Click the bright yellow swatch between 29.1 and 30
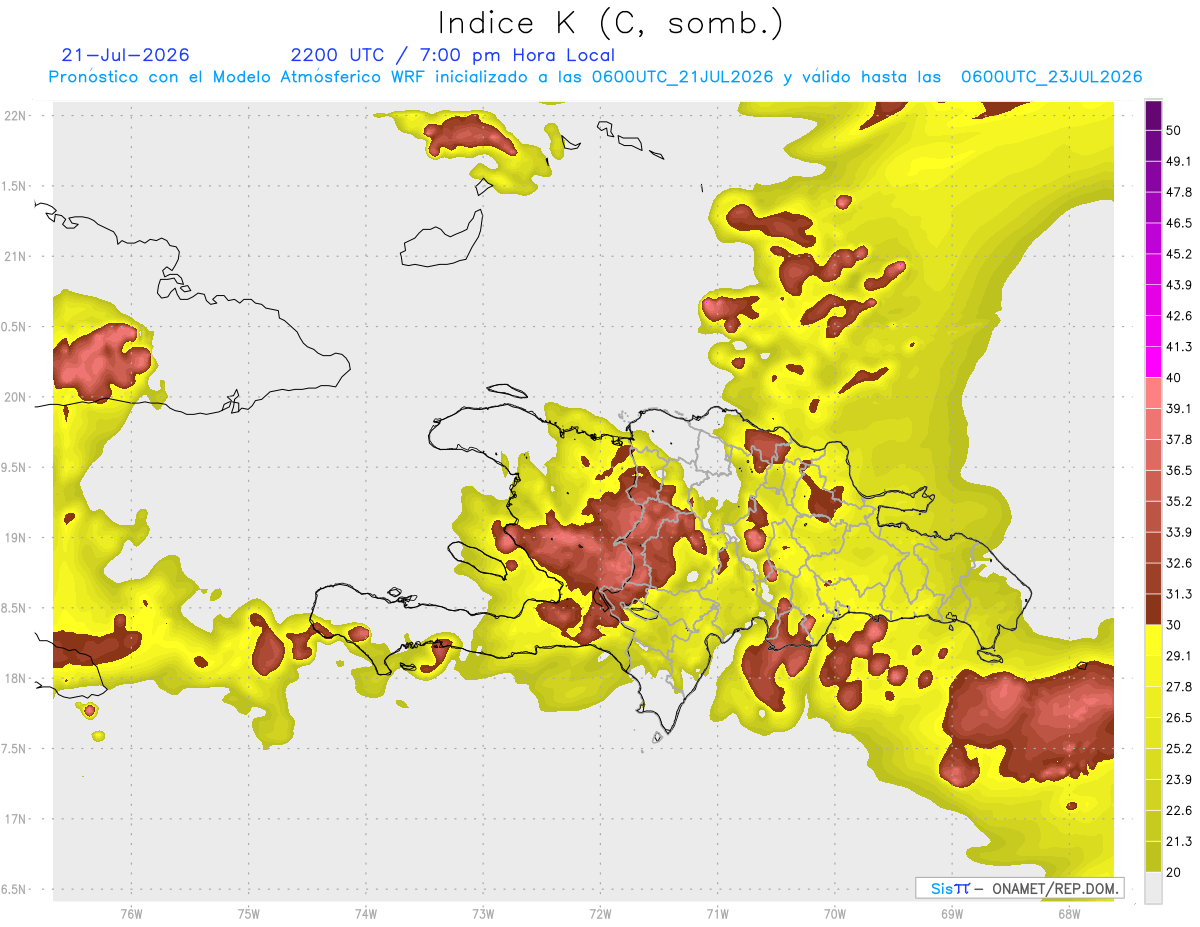The width and height of the screenshot is (1200, 927). click(x=1154, y=640)
